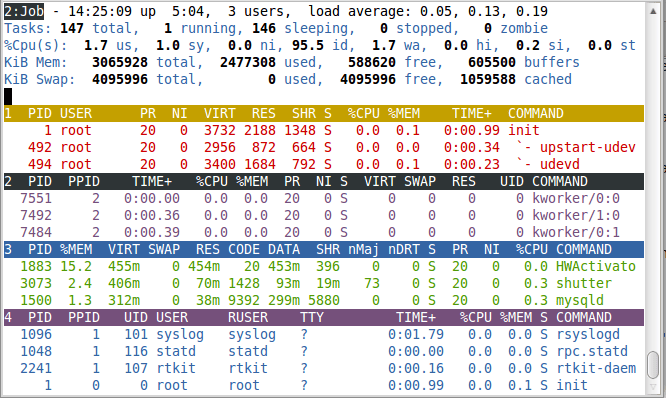Viewport: 666px width, 398px height.
Task: Click the blue window 3 header bar
Action: pos(324,249)
